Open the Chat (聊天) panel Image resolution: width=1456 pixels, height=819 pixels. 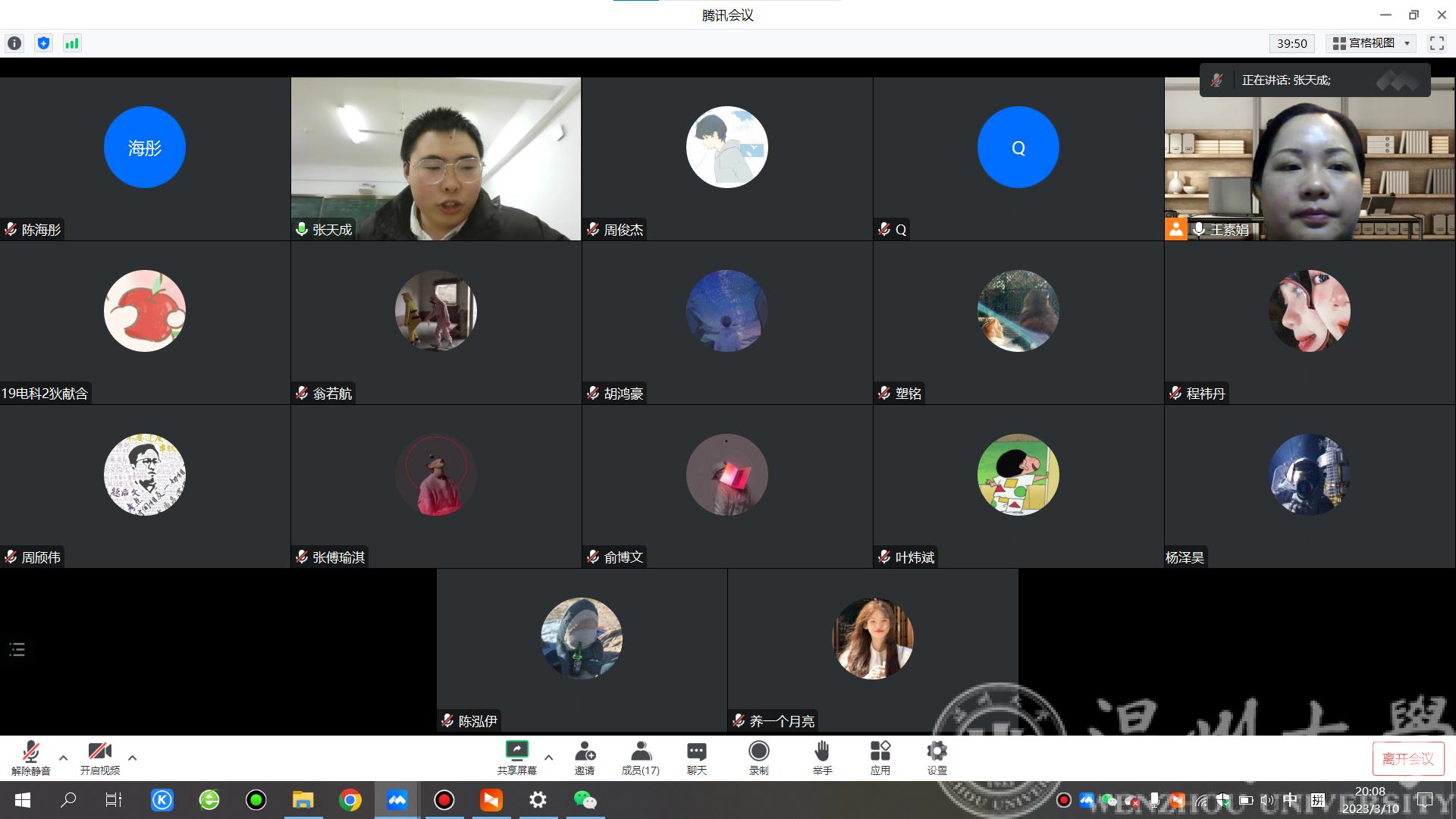696,758
